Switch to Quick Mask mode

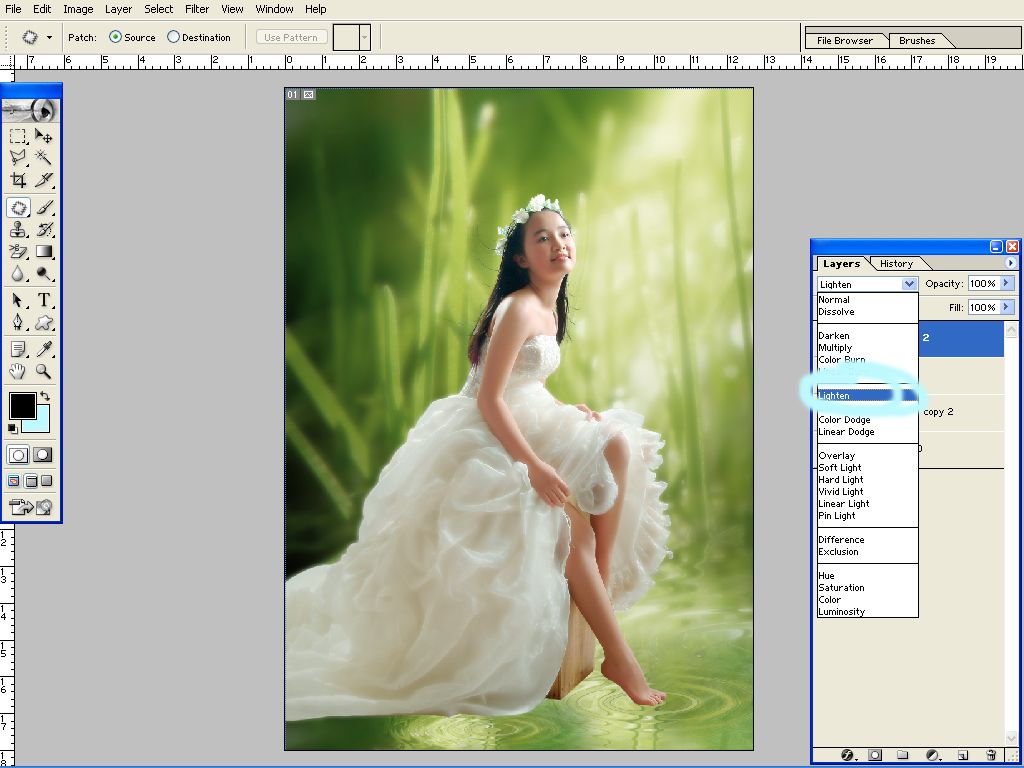pyautogui.click(x=43, y=455)
